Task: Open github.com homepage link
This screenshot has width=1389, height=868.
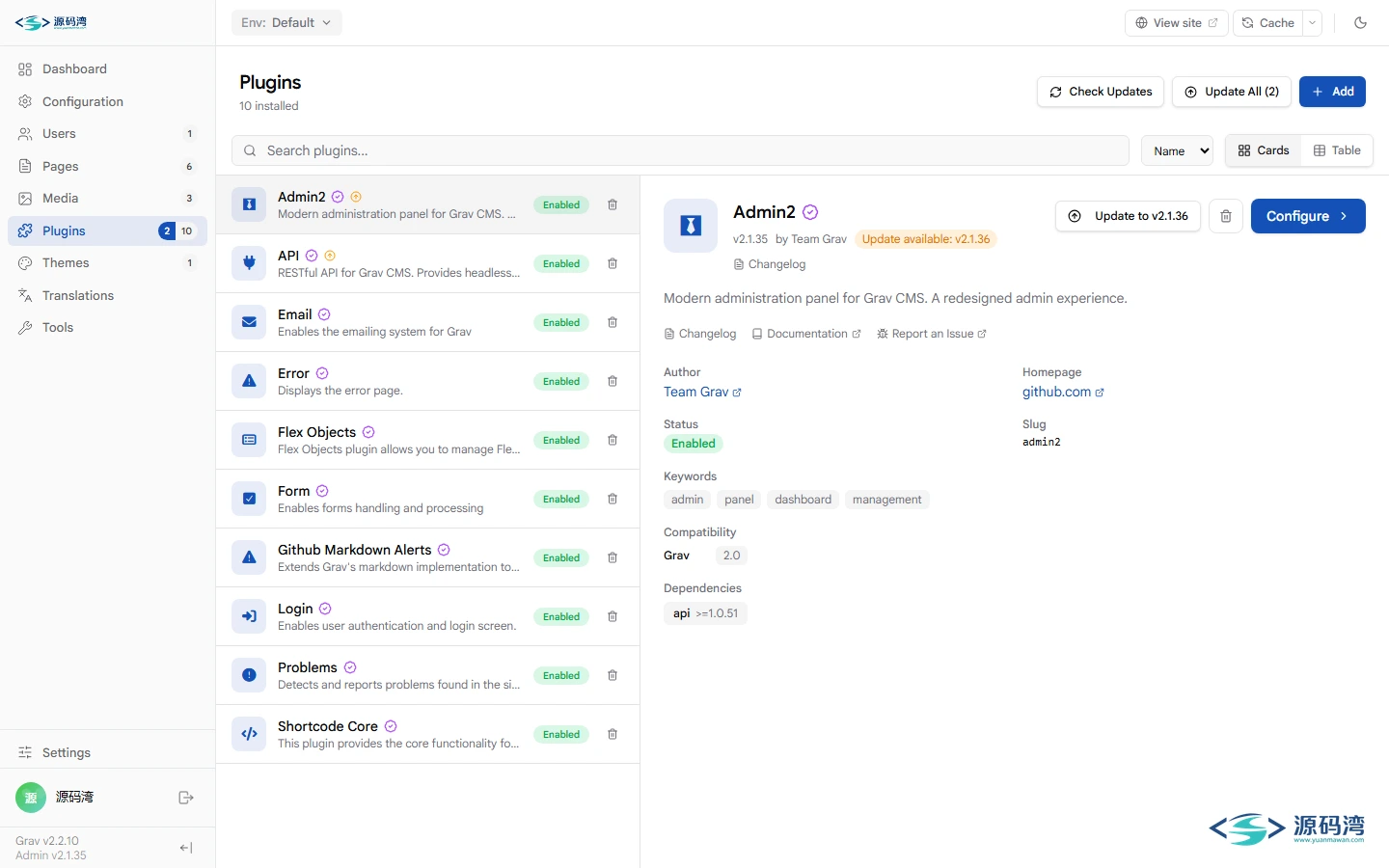Action: coord(1063,393)
